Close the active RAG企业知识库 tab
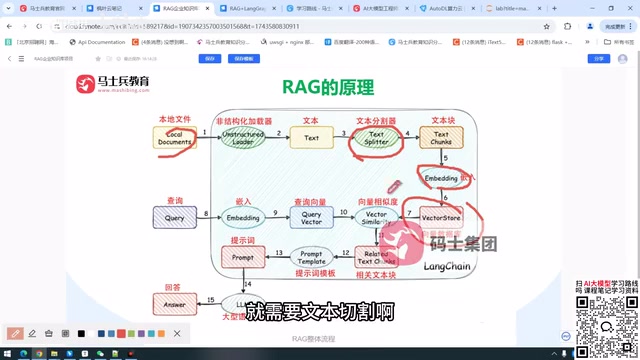 coord(207,8)
